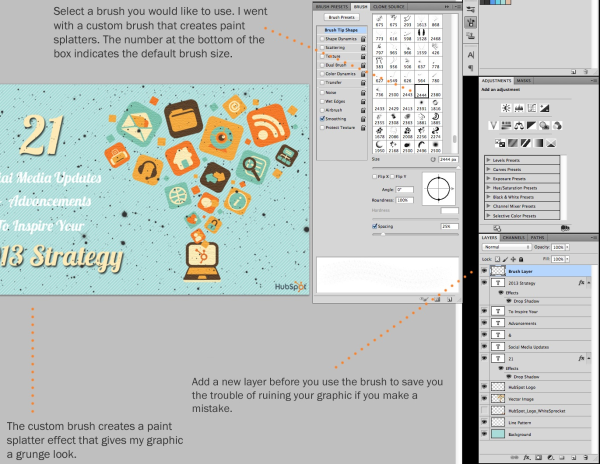Expand Hue/Saturation Presets
Screen dimensions: 600x464
click(x=489, y=187)
